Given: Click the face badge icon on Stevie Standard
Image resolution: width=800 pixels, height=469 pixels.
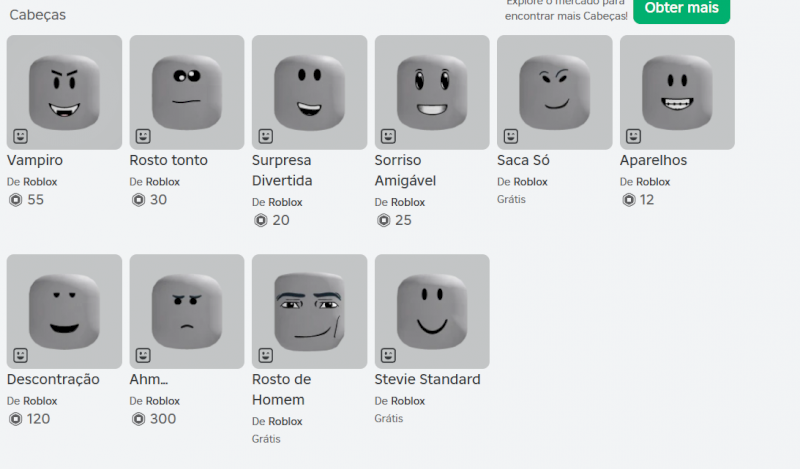Looking at the screenshot, I should point(388,355).
